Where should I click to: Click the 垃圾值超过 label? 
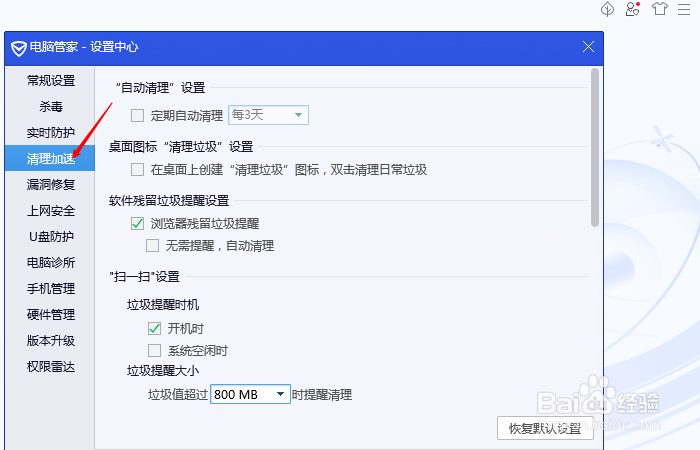(x=178, y=395)
